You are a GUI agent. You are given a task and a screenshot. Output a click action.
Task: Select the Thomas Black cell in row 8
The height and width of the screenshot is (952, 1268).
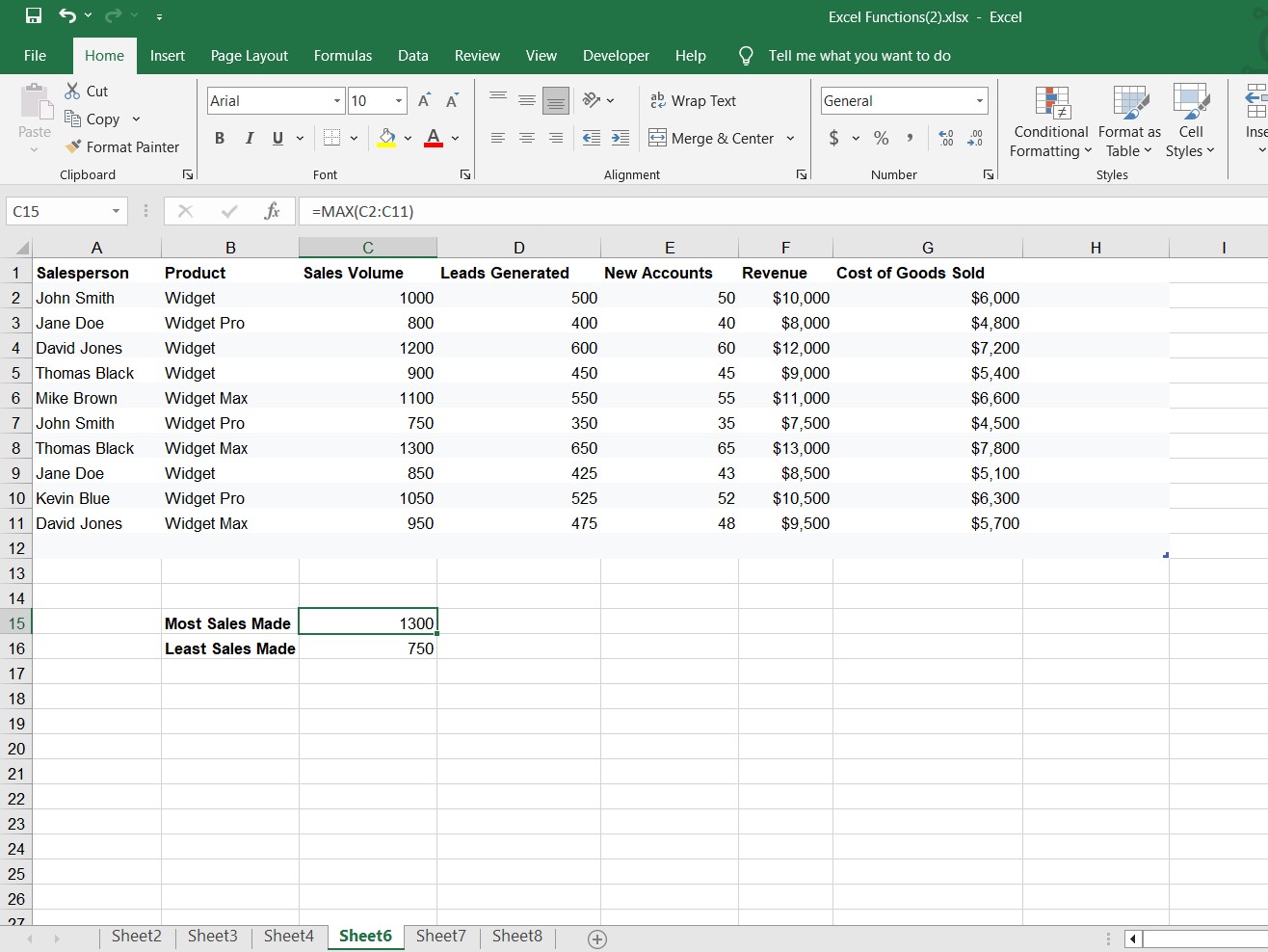pos(97,448)
